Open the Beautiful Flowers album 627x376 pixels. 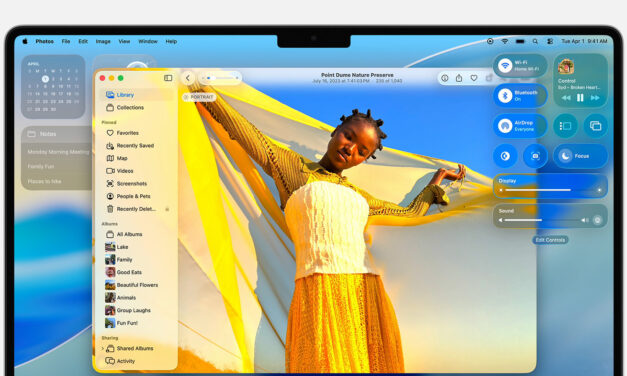click(136, 285)
